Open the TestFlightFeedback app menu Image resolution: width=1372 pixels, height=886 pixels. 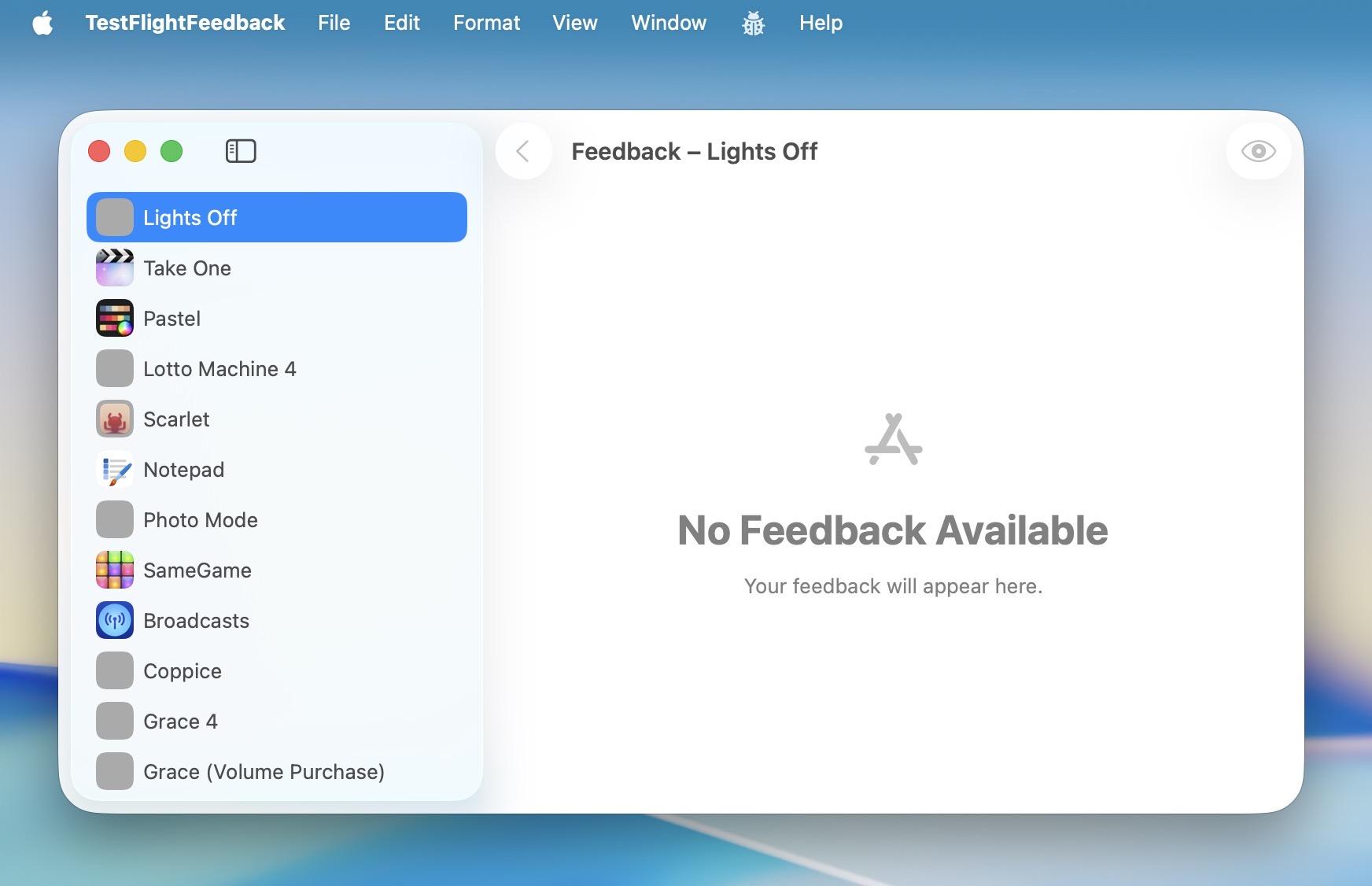185,23
